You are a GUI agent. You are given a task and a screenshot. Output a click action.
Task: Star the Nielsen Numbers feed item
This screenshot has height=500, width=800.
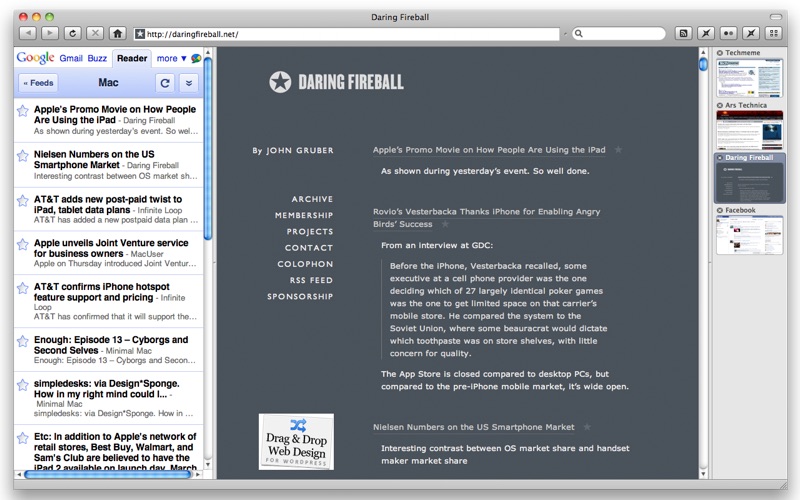(22, 156)
